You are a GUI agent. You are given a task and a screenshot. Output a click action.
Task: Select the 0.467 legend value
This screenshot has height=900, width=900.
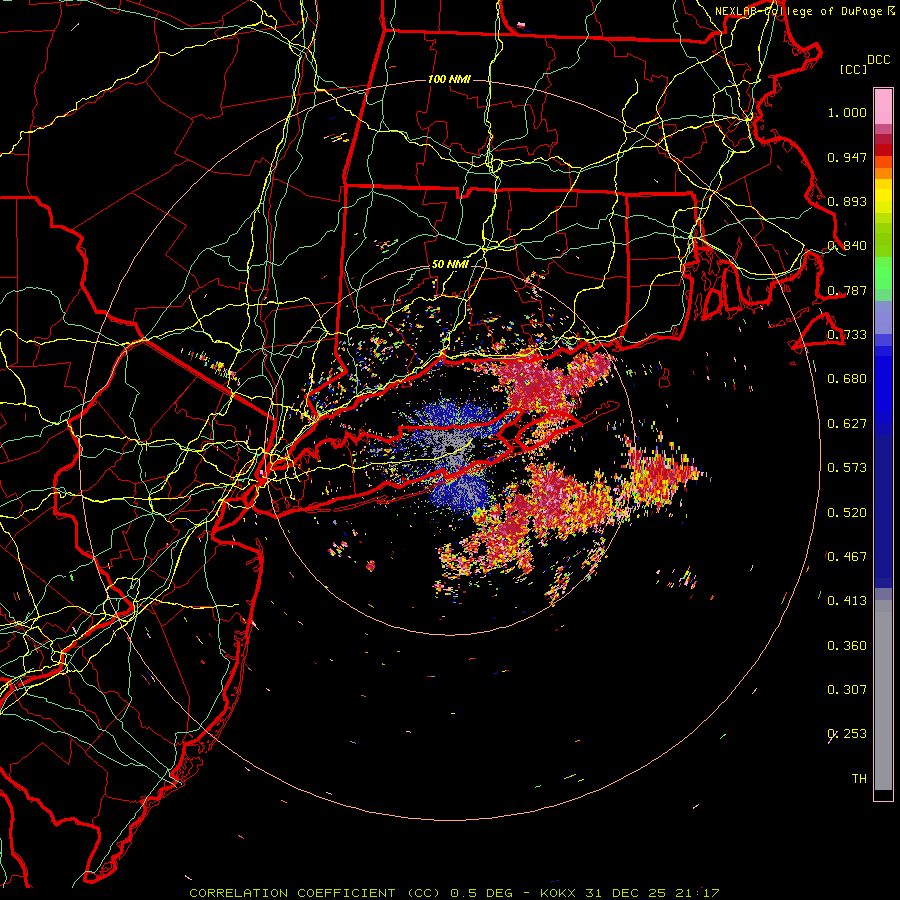[x=847, y=557]
